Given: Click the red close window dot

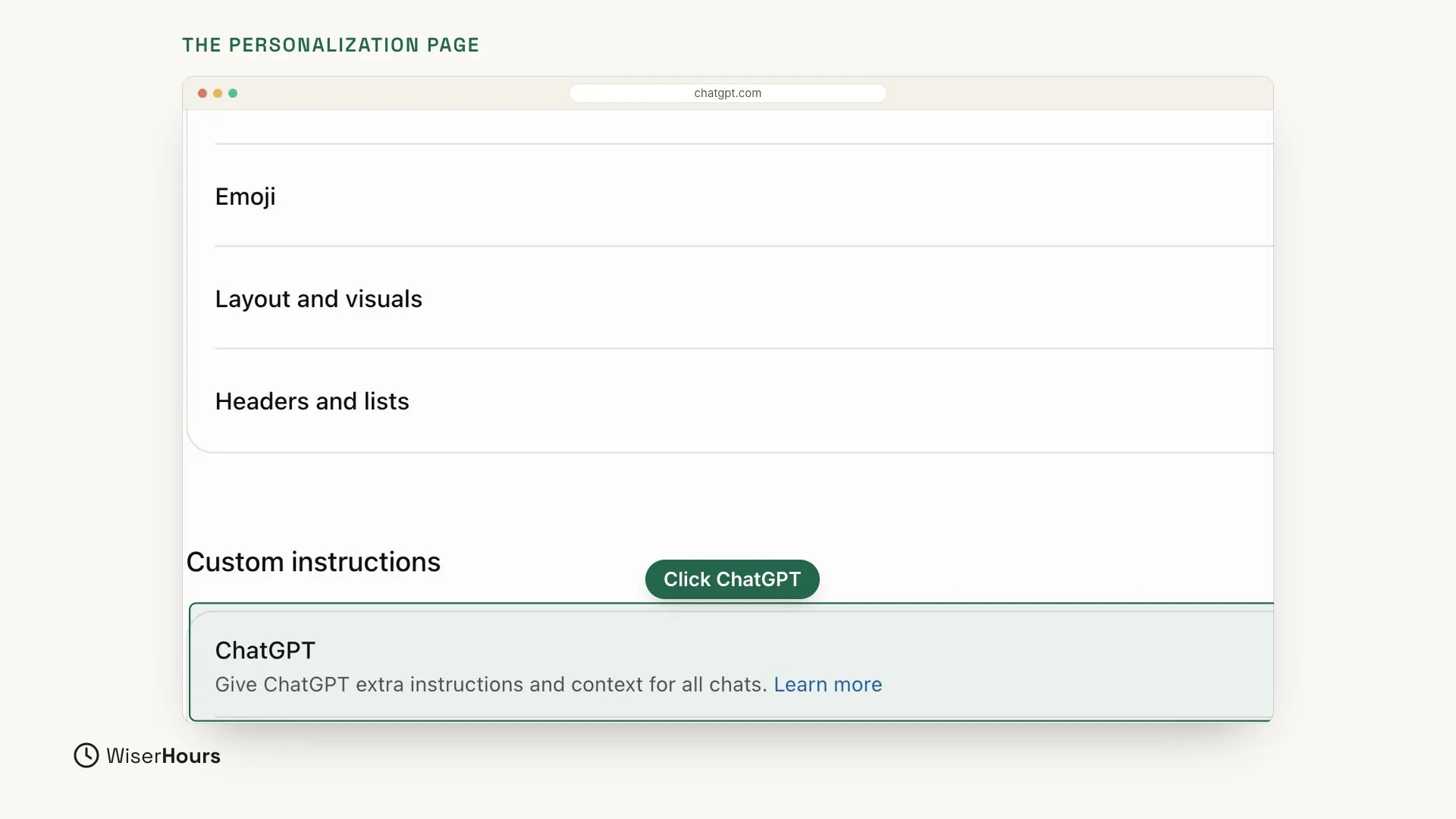Looking at the screenshot, I should [202, 93].
